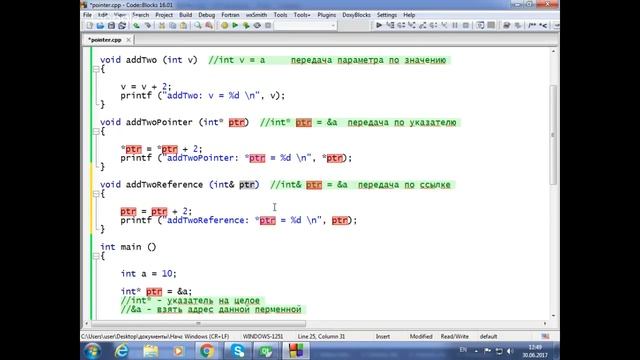Collapse the main function fold marker

tap(96, 256)
